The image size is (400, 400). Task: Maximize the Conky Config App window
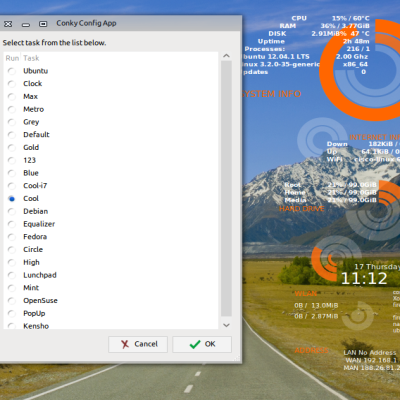(x=43, y=24)
